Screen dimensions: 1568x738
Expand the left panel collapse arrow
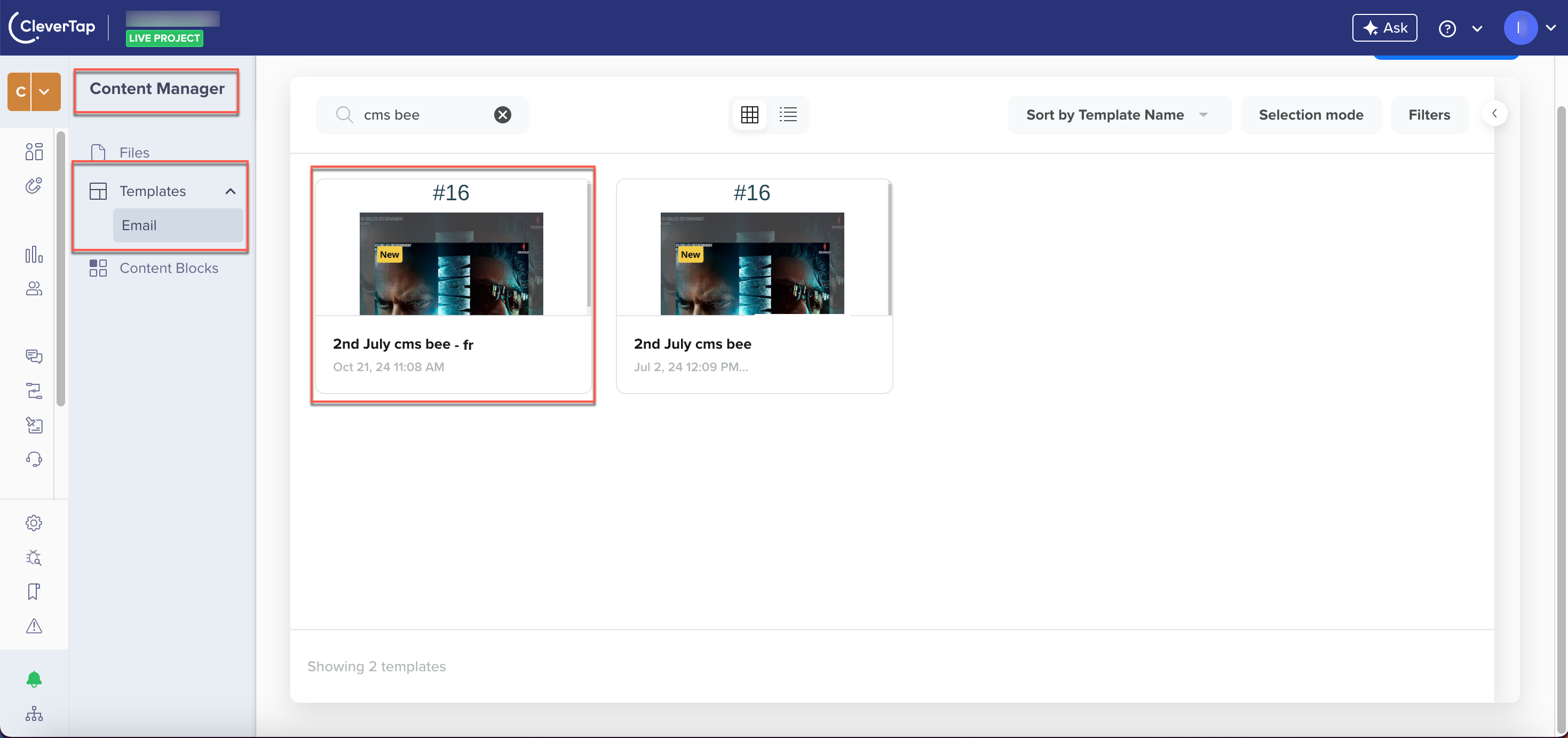tap(1495, 113)
